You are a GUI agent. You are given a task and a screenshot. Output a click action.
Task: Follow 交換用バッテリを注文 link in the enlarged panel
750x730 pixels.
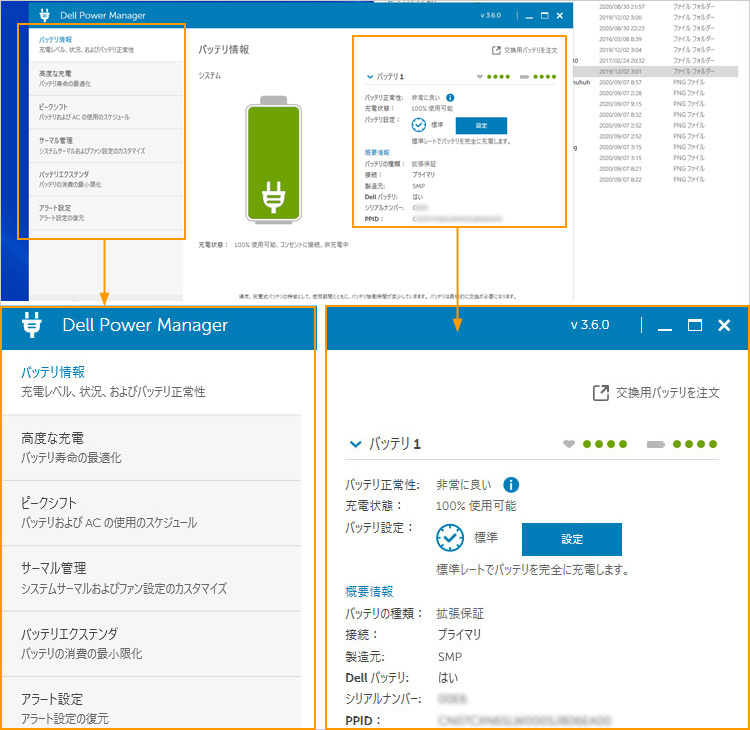click(656, 393)
